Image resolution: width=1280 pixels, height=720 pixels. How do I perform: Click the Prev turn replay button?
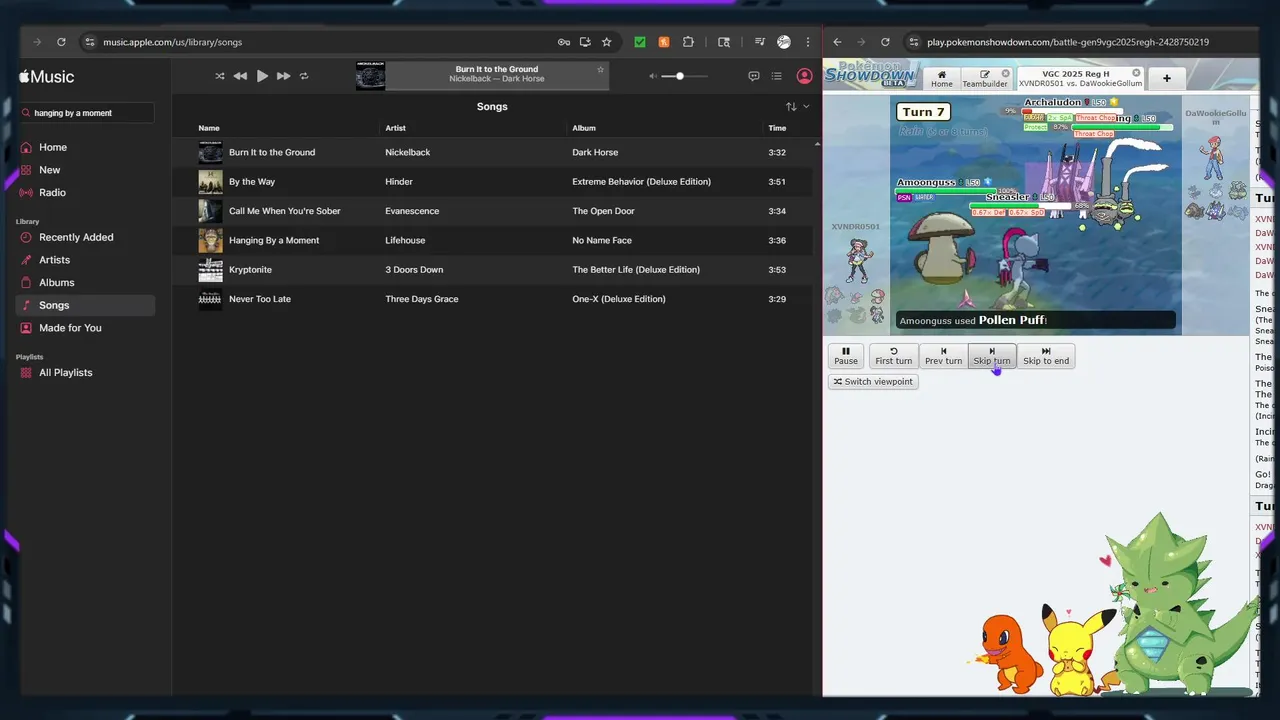pos(943,356)
